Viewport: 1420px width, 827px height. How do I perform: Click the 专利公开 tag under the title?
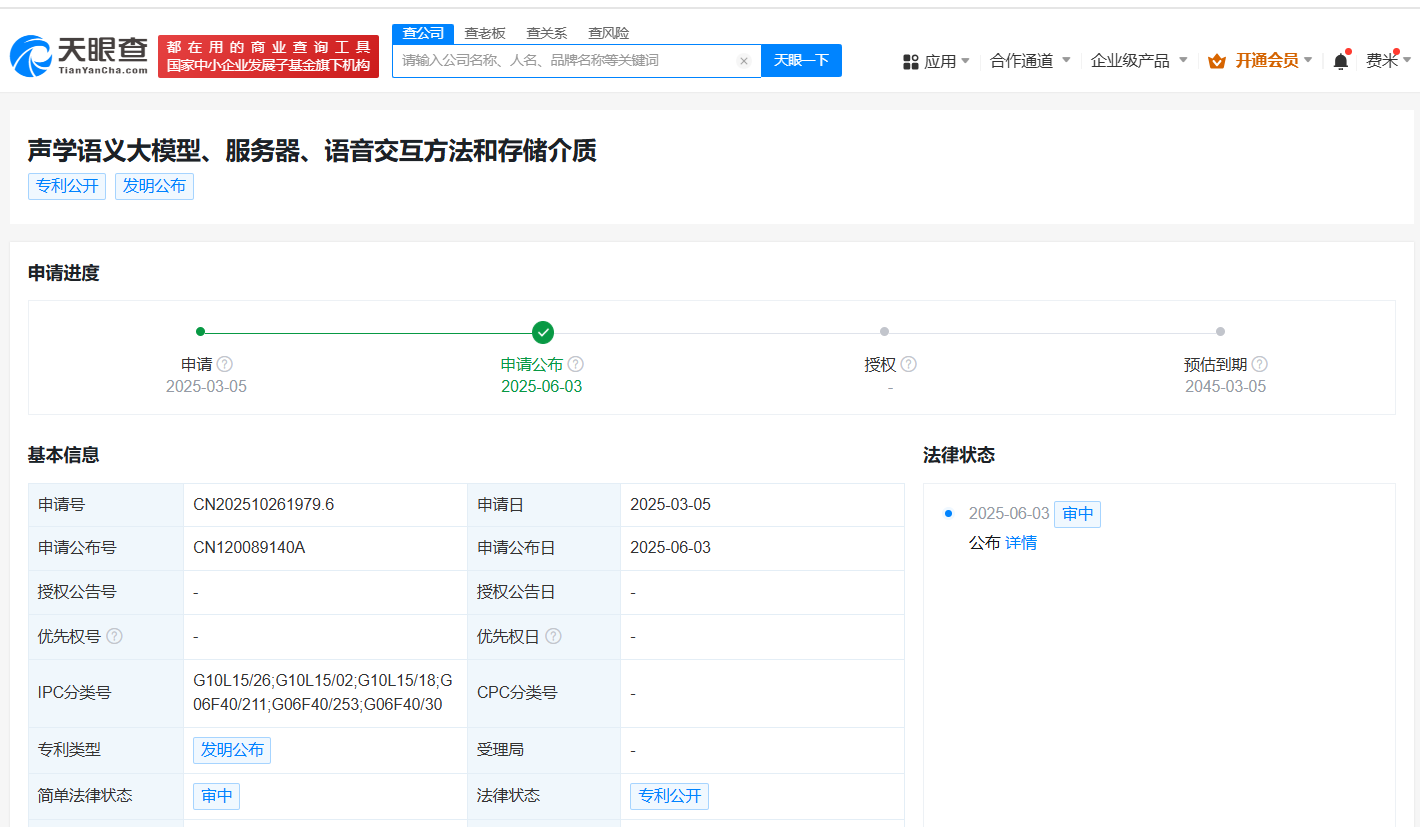[67, 186]
